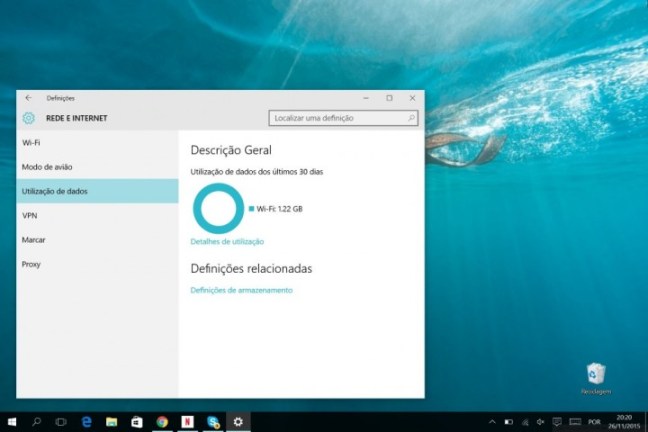The image size is (648, 432).
Task: Open Task View from the taskbar
Action: 61,422
